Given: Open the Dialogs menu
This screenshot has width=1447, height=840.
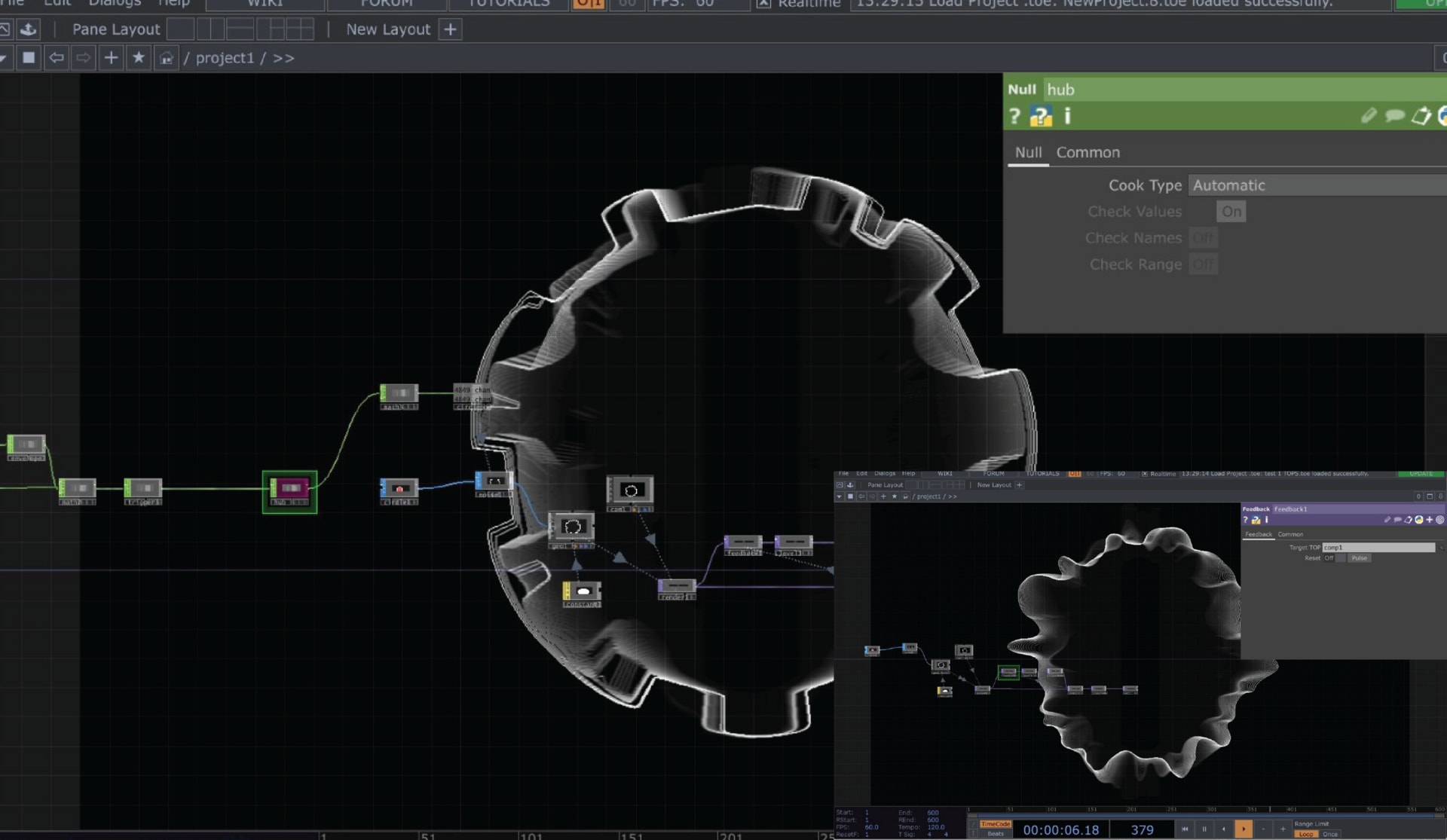Looking at the screenshot, I should (115, 4).
